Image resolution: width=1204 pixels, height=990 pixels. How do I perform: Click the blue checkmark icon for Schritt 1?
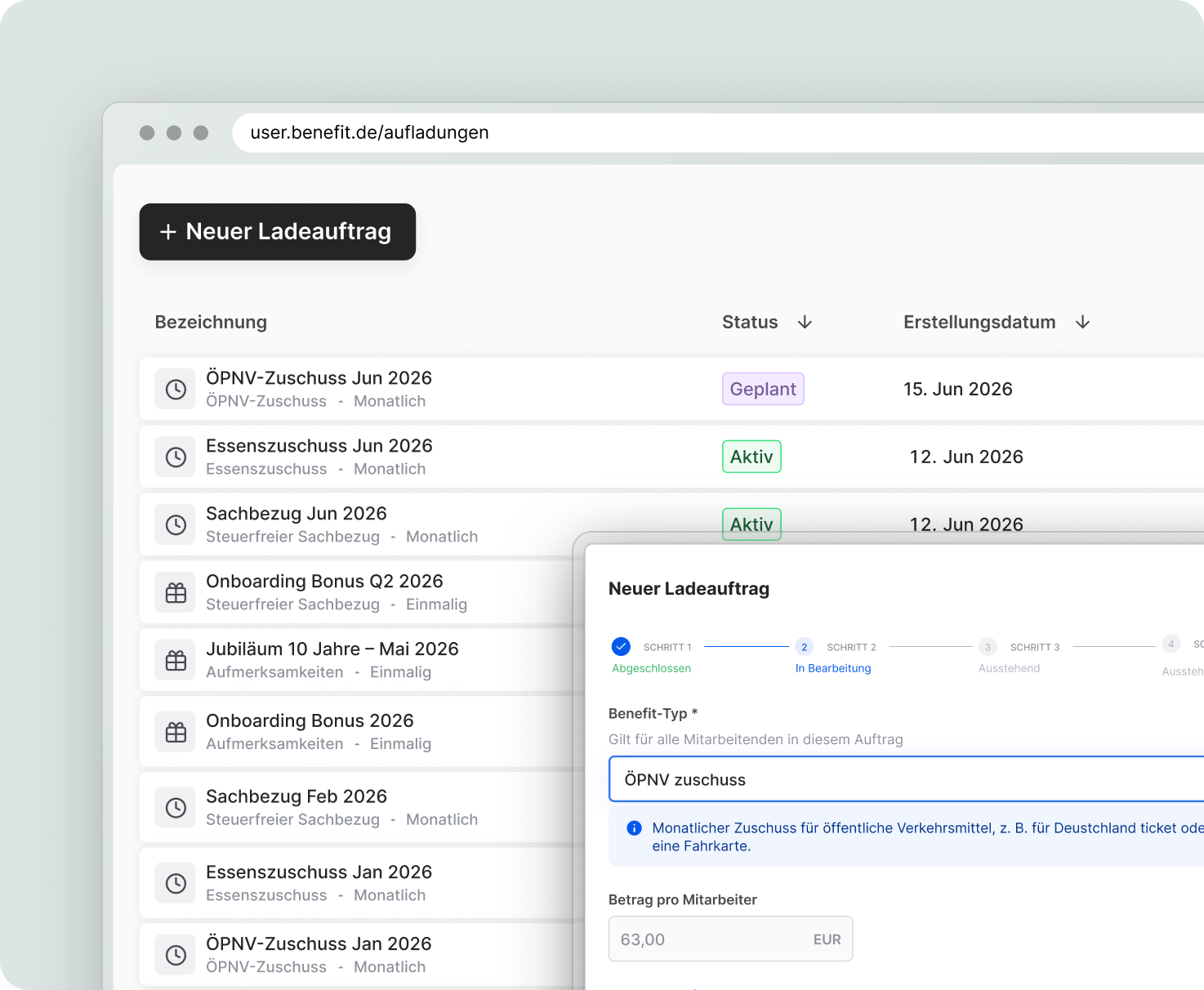coord(621,647)
